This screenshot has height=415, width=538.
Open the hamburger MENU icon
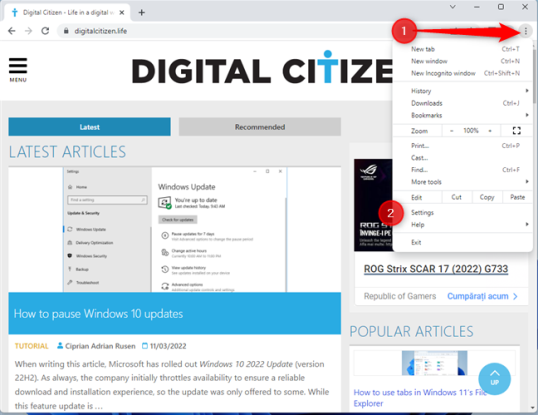pos(18,70)
